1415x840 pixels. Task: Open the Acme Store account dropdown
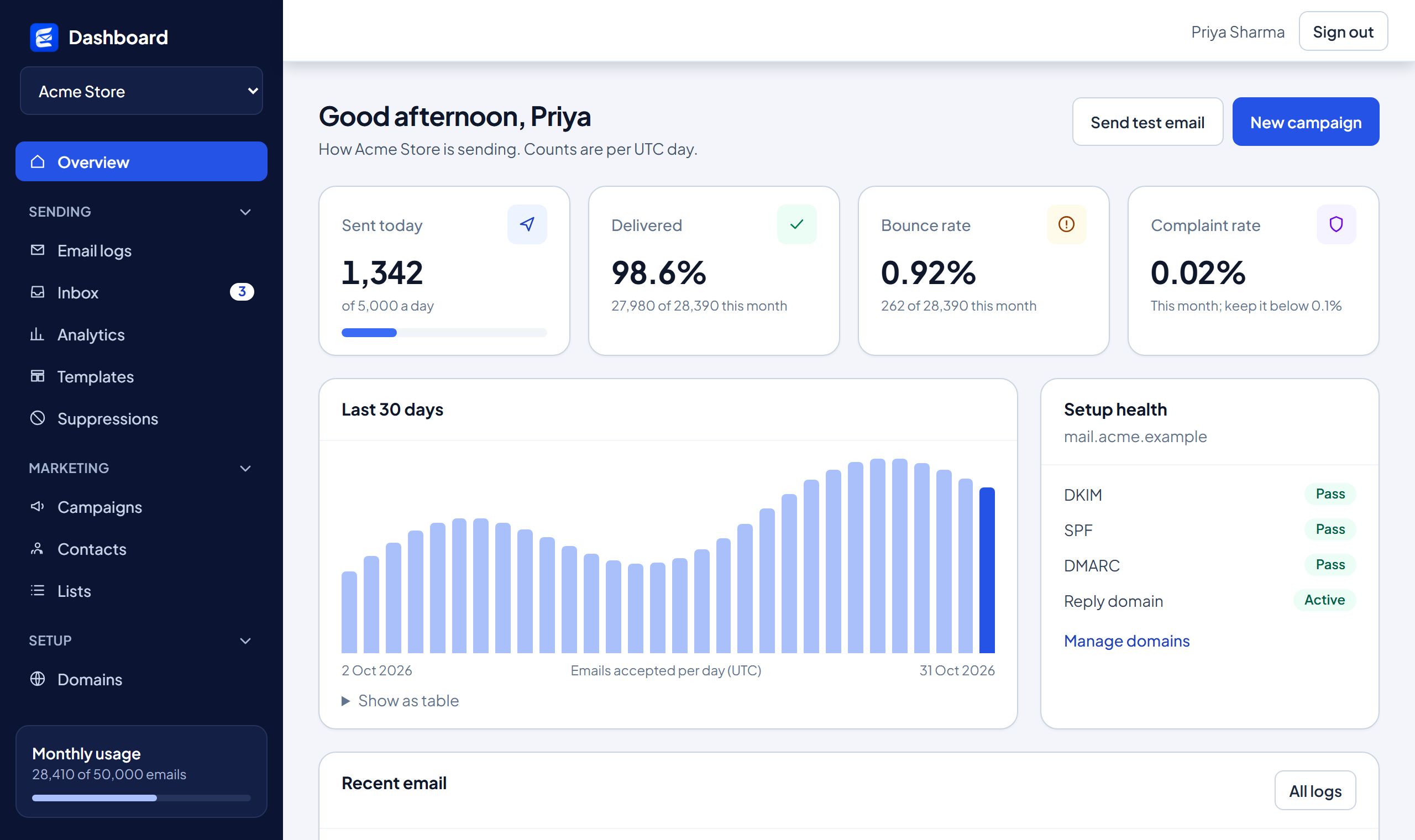tap(141, 91)
